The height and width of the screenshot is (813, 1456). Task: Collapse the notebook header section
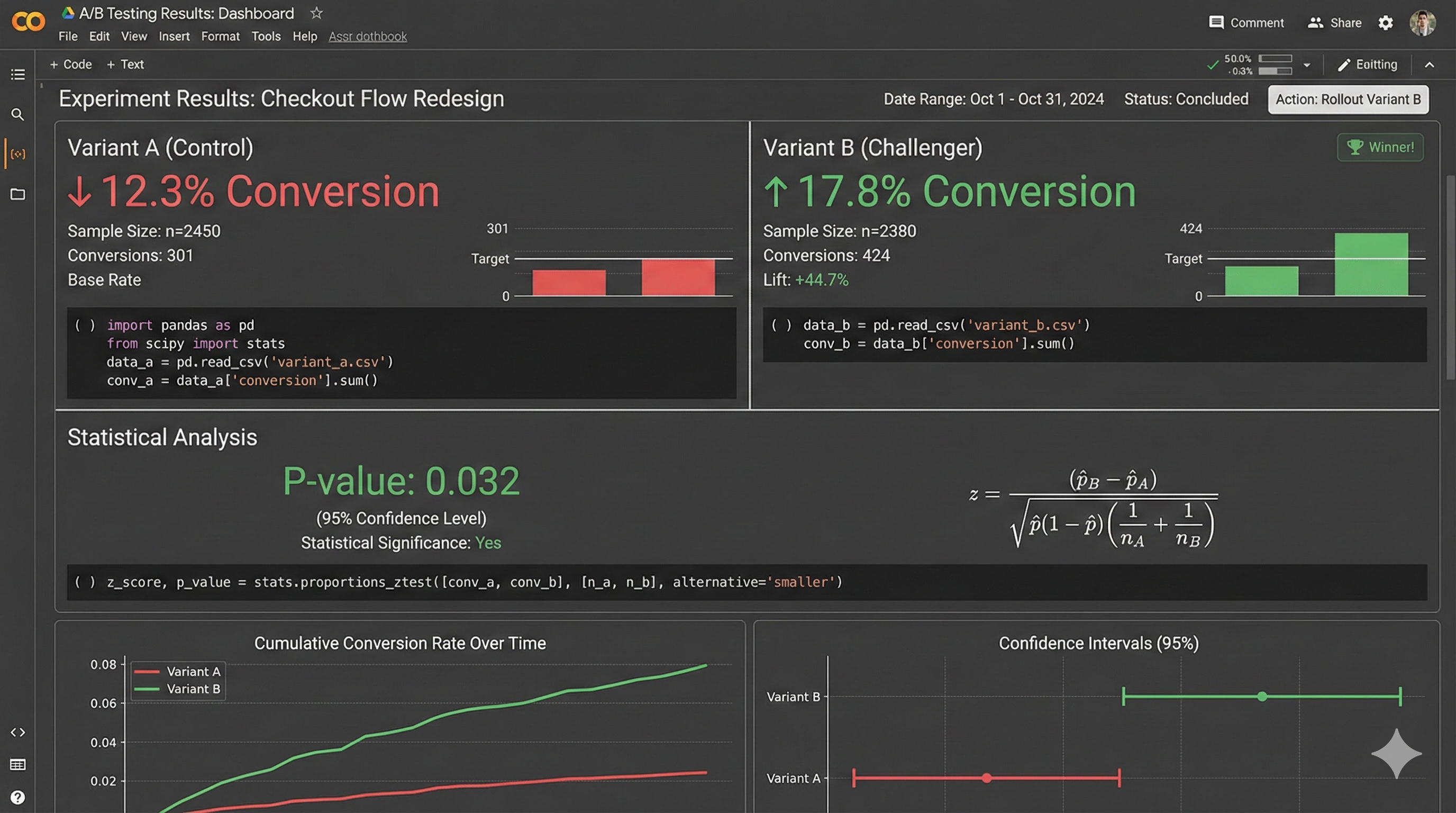click(1430, 65)
